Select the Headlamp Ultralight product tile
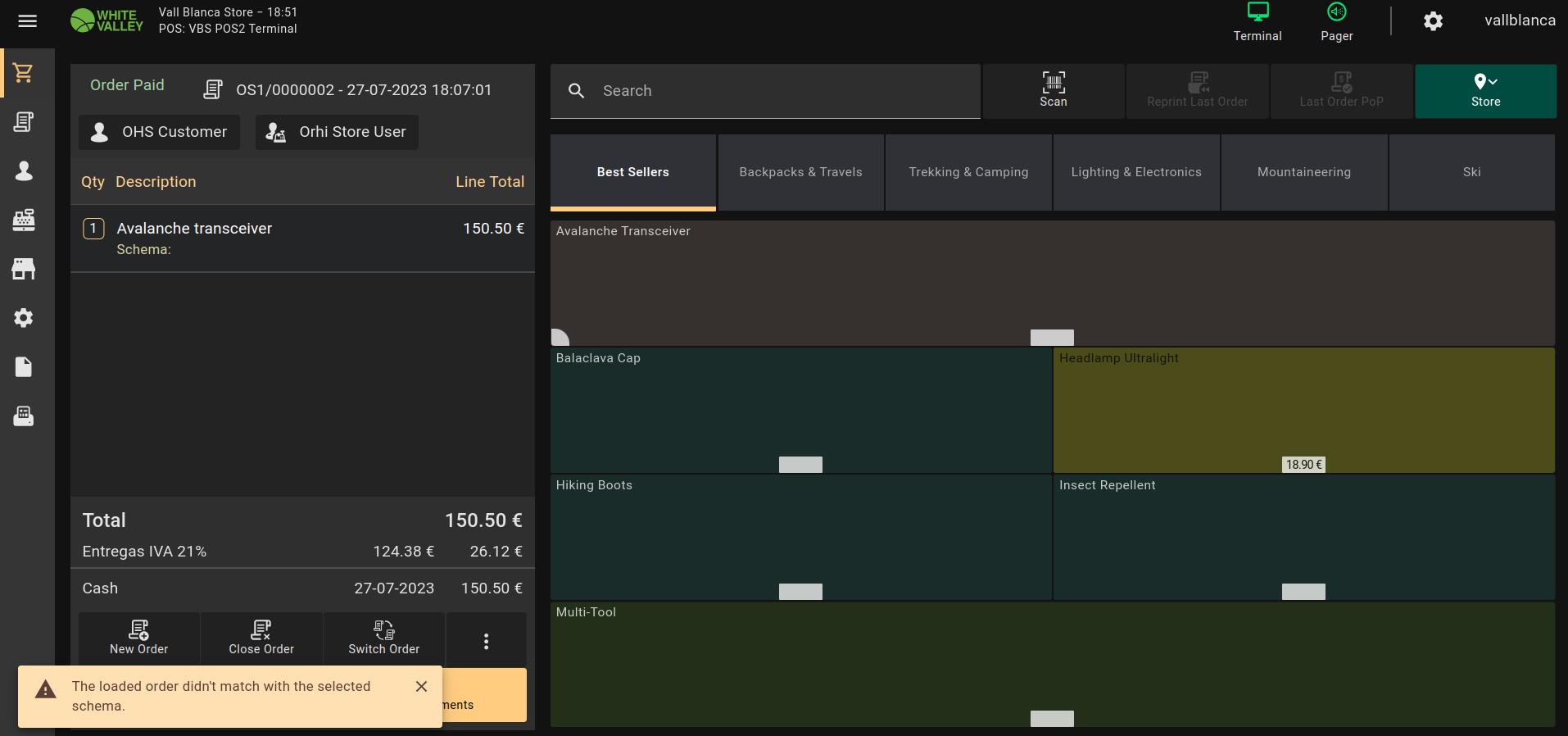This screenshot has width=1568, height=736. pyautogui.click(x=1303, y=410)
